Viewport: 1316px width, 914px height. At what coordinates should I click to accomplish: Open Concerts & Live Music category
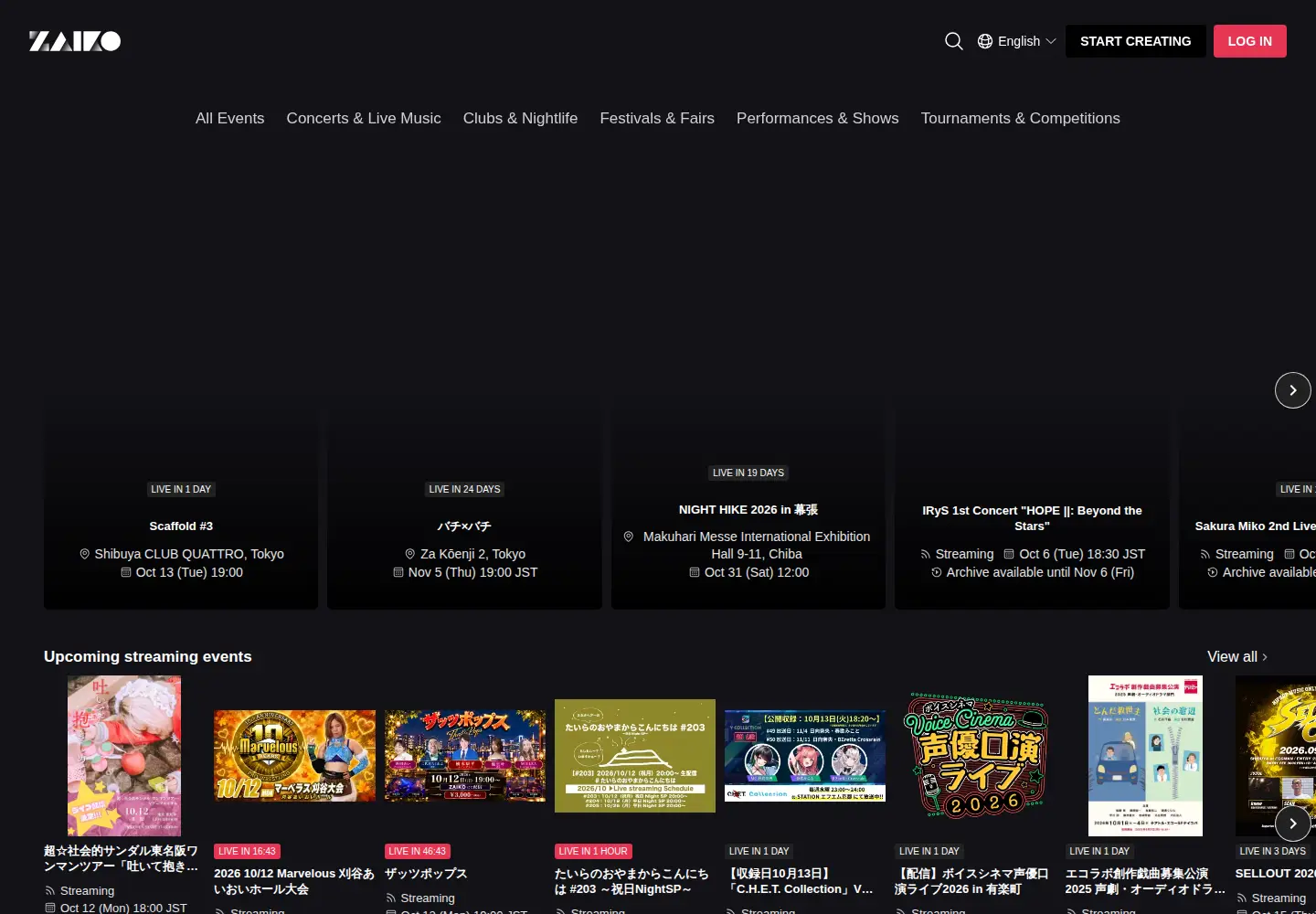point(364,118)
